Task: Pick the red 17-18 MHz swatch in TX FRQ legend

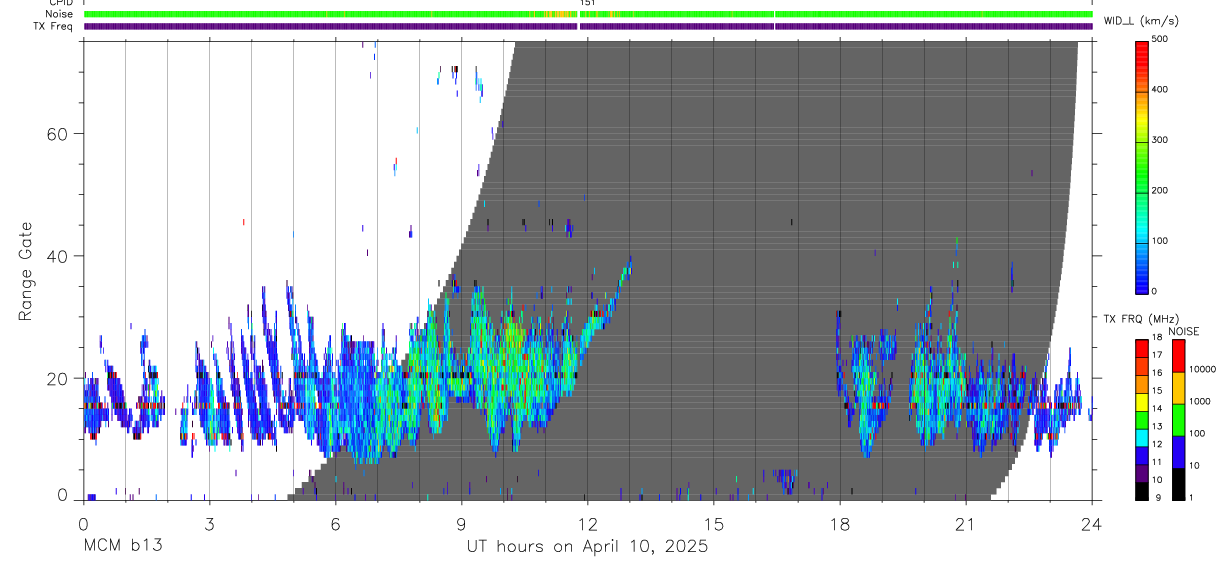Action: [x=1141, y=348]
